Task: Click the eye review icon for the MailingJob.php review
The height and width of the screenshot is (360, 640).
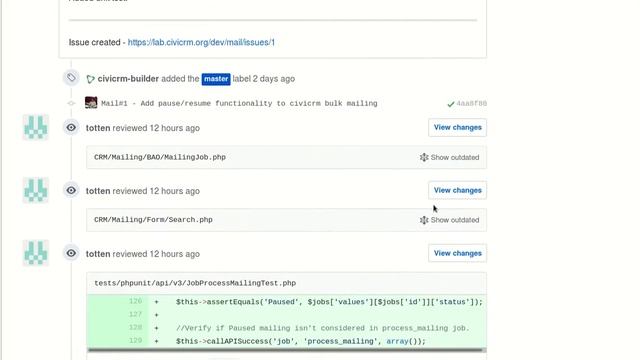Action: tap(71, 127)
